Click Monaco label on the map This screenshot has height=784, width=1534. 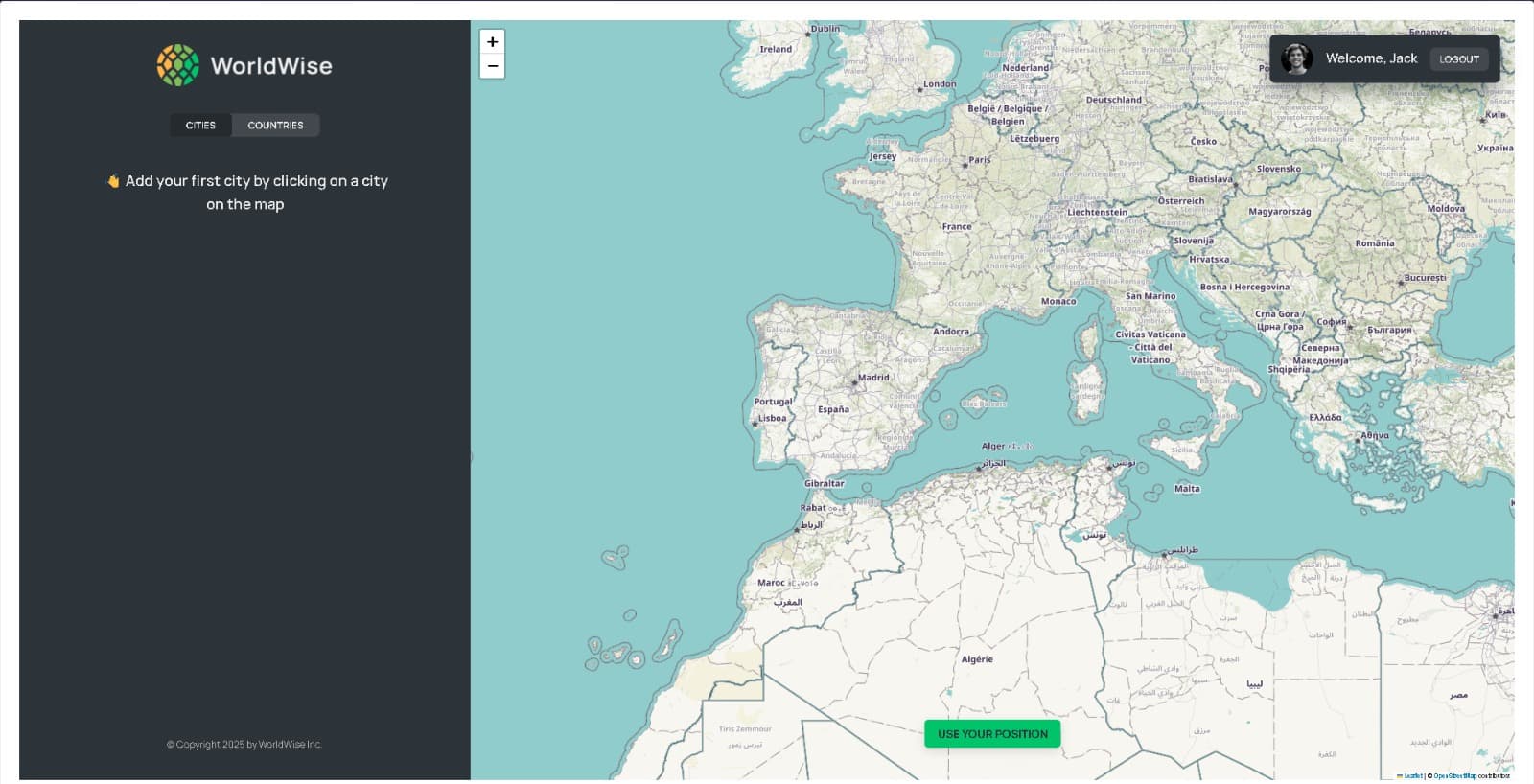(1058, 301)
